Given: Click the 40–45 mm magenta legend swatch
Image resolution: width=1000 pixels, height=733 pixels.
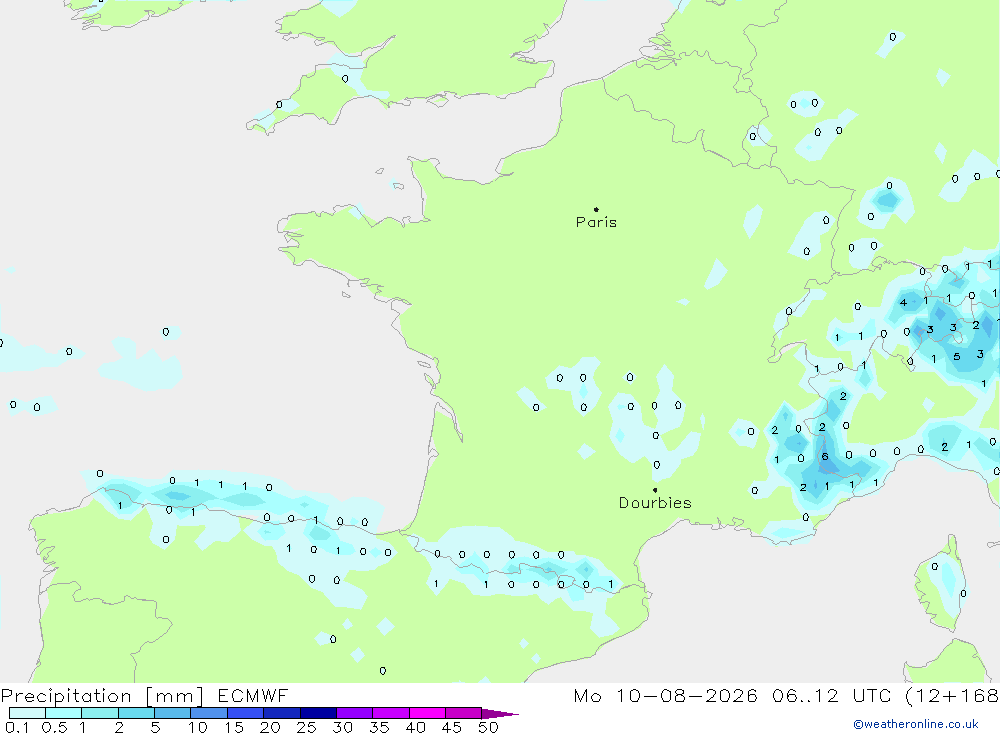Looking at the screenshot, I should pyautogui.click(x=427, y=713).
